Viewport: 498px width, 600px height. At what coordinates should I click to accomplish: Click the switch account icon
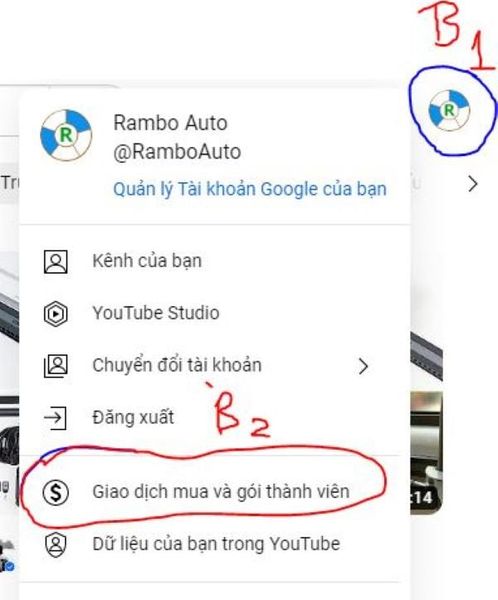pos(56,366)
